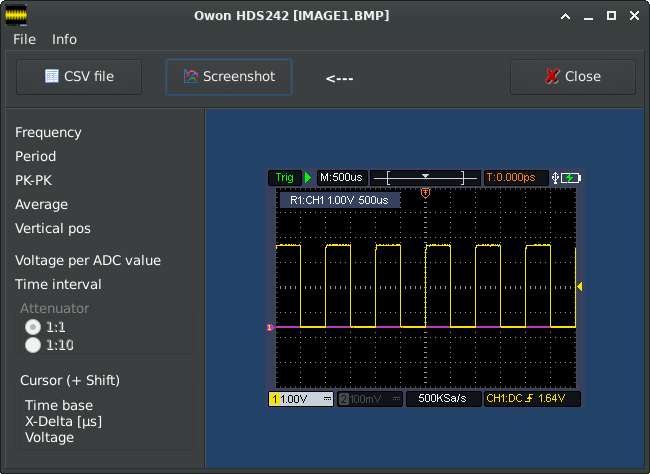Click the Owon app icon in title bar
This screenshot has height=474, width=650.
(16, 15)
